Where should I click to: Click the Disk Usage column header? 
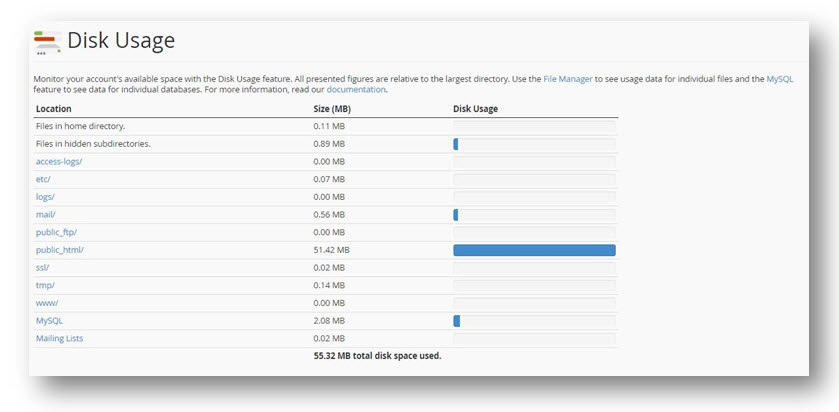[x=475, y=109]
